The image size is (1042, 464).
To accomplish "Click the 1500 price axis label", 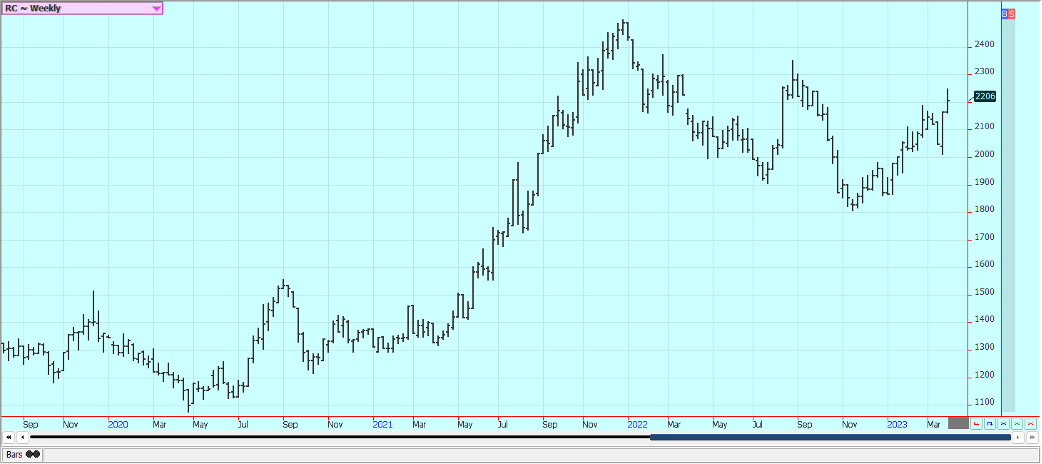I will point(984,292).
